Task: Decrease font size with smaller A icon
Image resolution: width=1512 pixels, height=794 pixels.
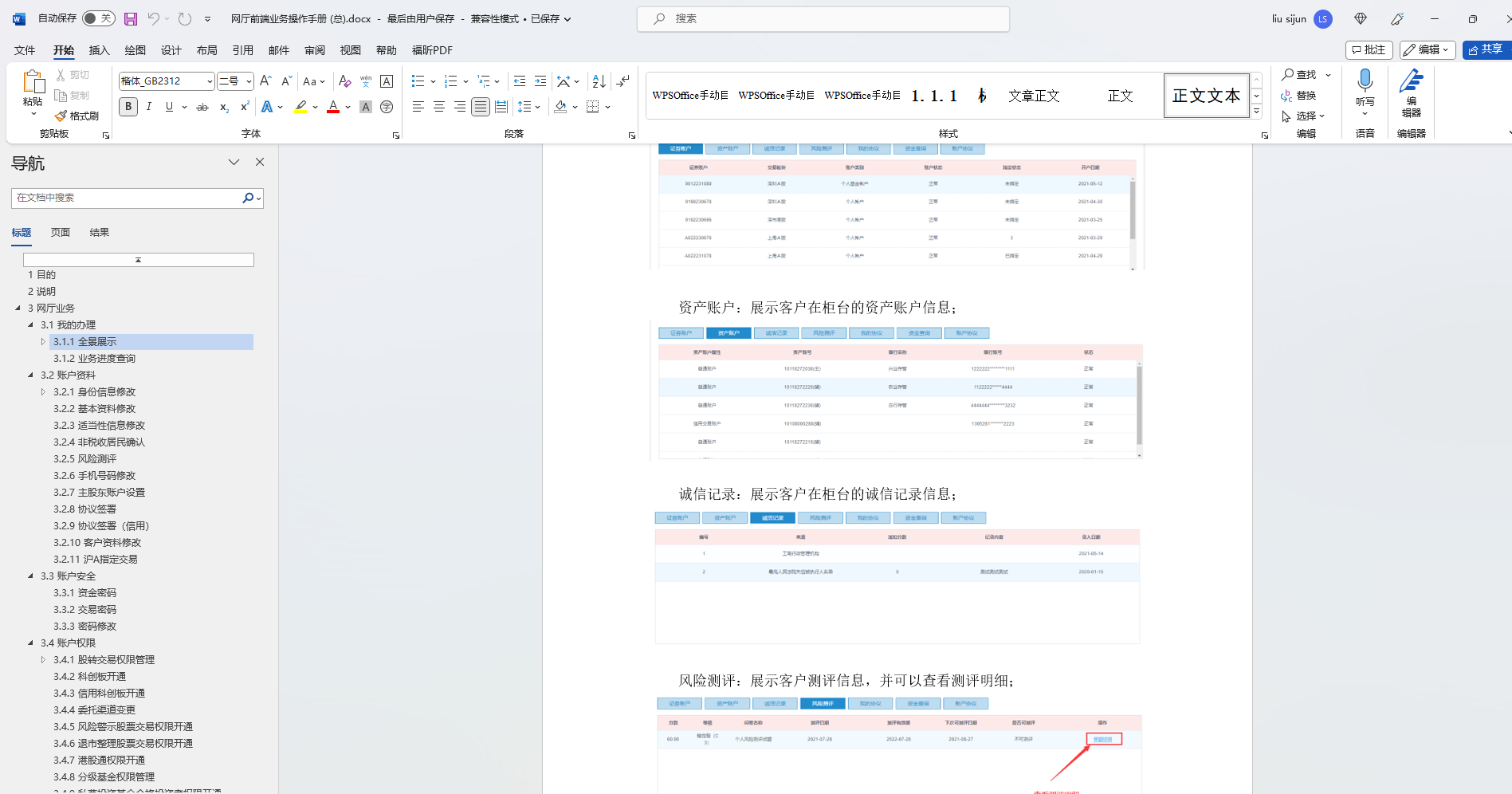Action: click(x=286, y=81)
